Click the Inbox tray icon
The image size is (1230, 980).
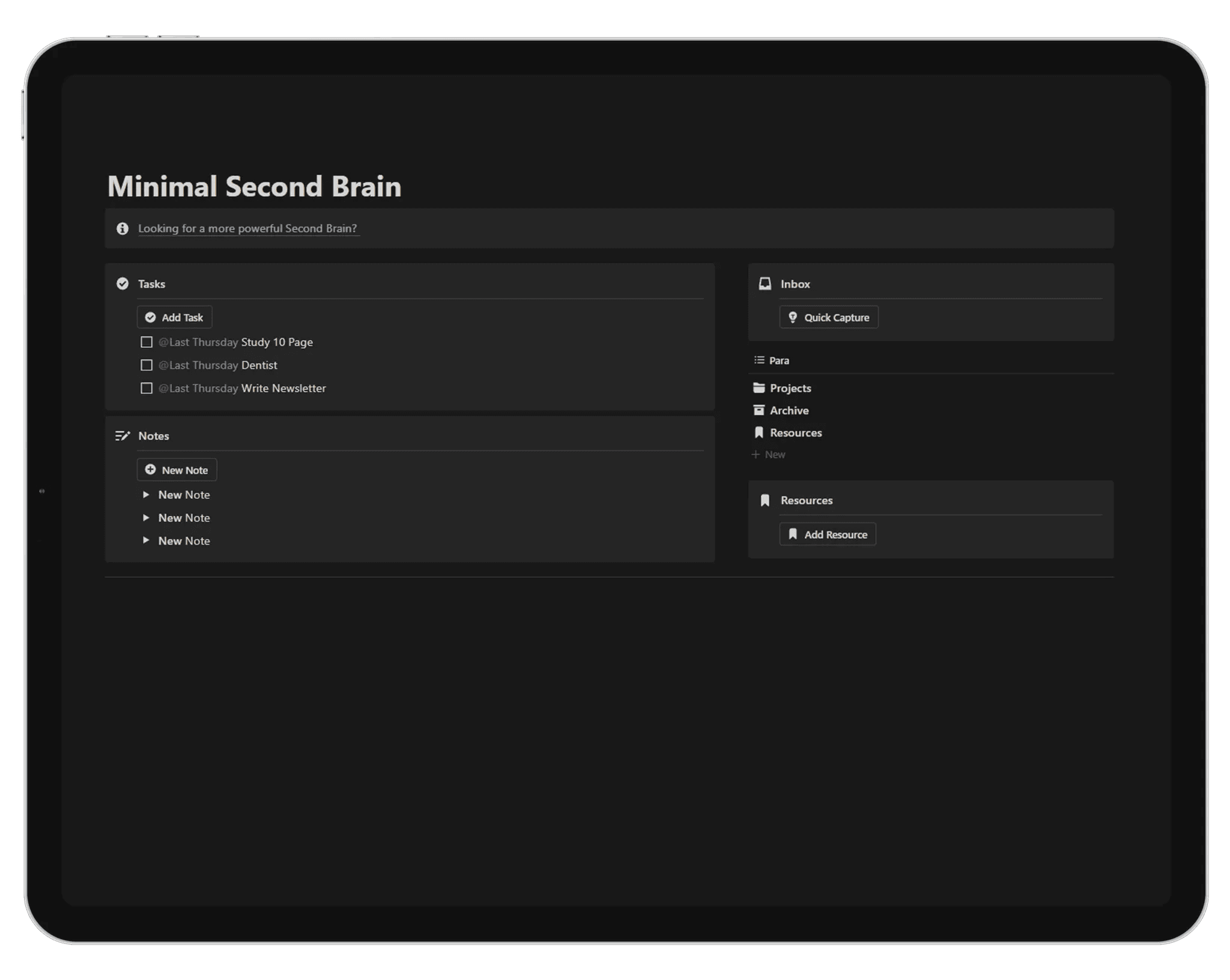click(765, 283)
